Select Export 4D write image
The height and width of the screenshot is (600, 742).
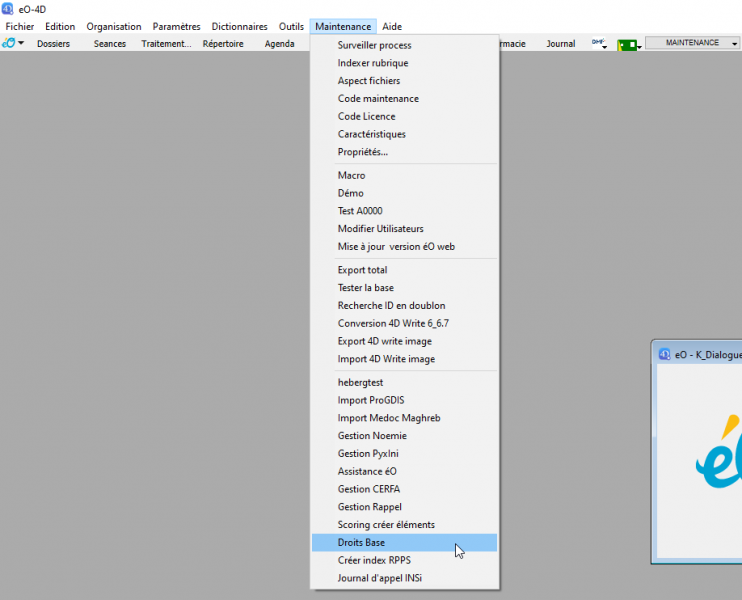(405, 341)
